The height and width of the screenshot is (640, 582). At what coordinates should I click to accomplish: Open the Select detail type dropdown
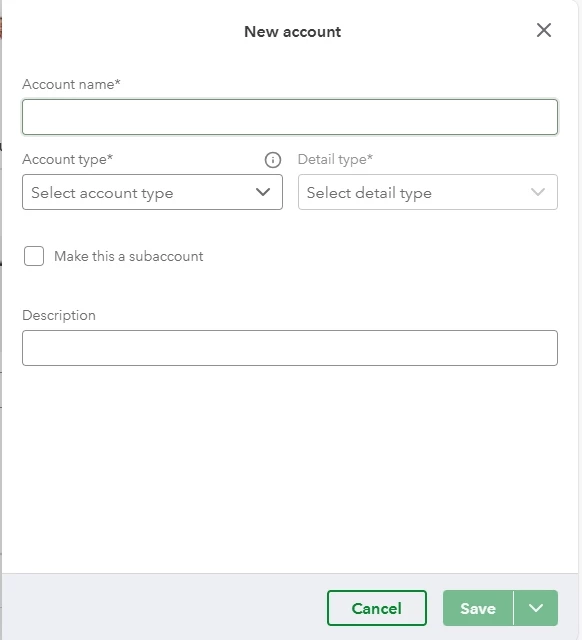click(428, 192)
